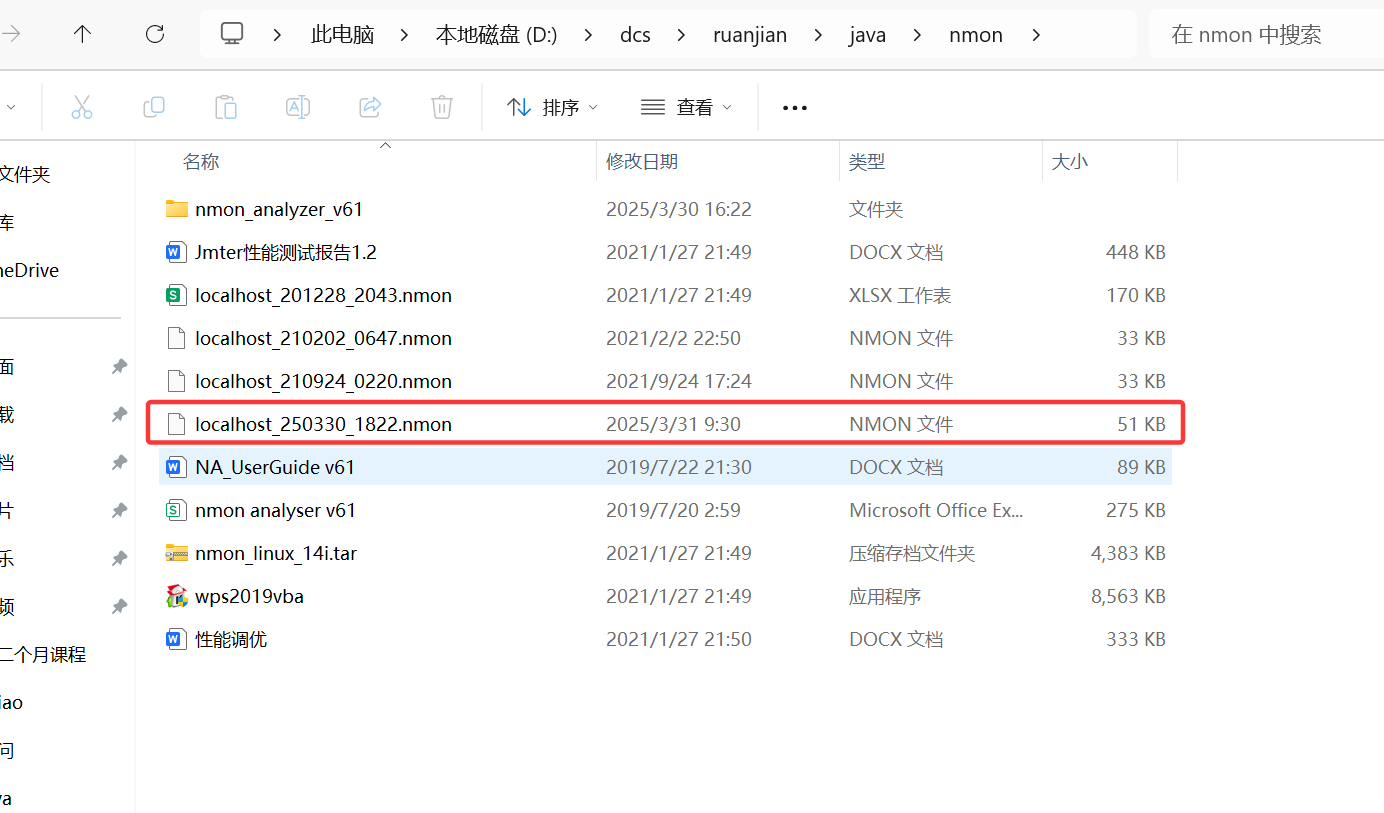Click type text XLSX 工作表
1384x813 pixels.
pyautogui.click(x=900, y=295)
